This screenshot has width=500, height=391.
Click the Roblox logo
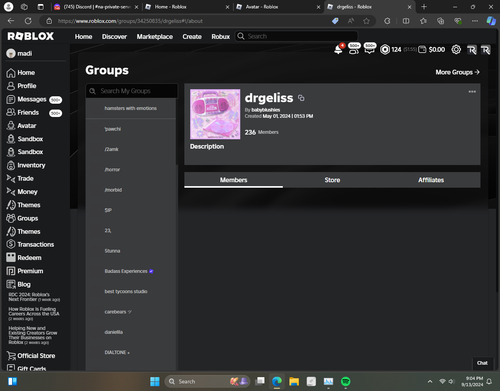point(31,36)
